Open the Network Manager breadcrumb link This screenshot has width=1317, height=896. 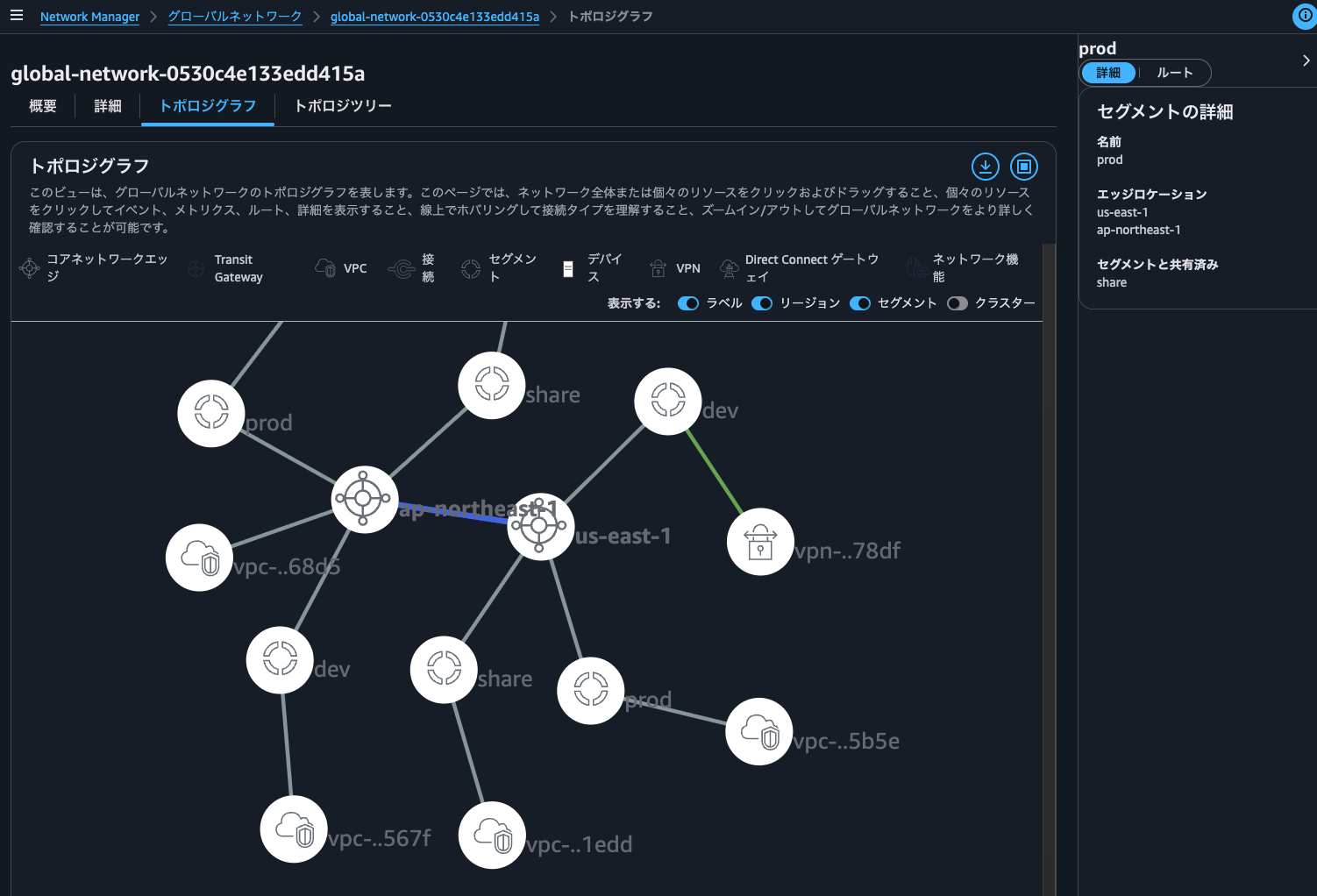click(89, 17)
